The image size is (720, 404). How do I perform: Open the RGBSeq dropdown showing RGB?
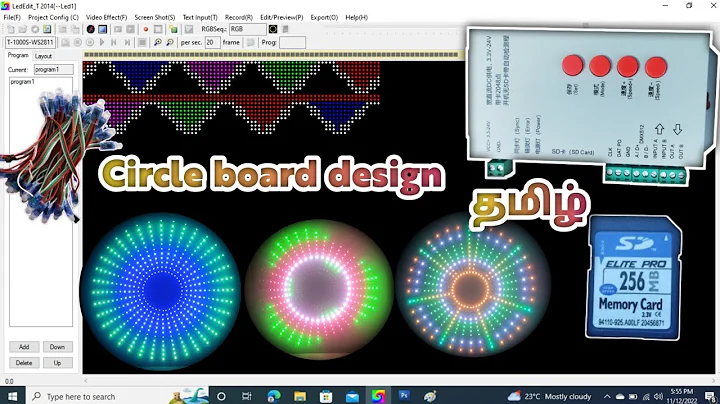[248, 29]
